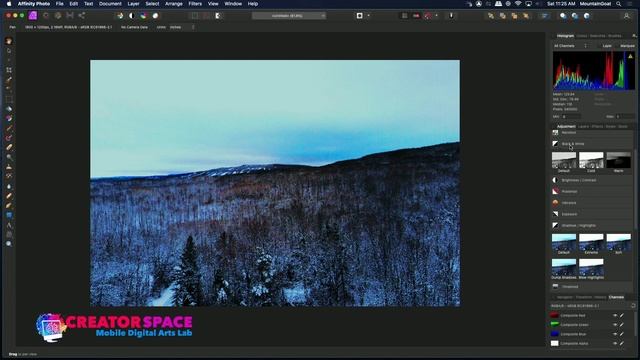Select the Composite Blue channel swatch
This screenshot has height=360, width=640.
coord(554,334)
